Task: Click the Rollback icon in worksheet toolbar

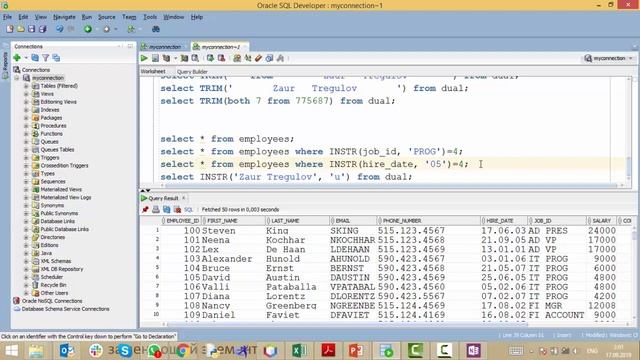Action: (221, 58)
